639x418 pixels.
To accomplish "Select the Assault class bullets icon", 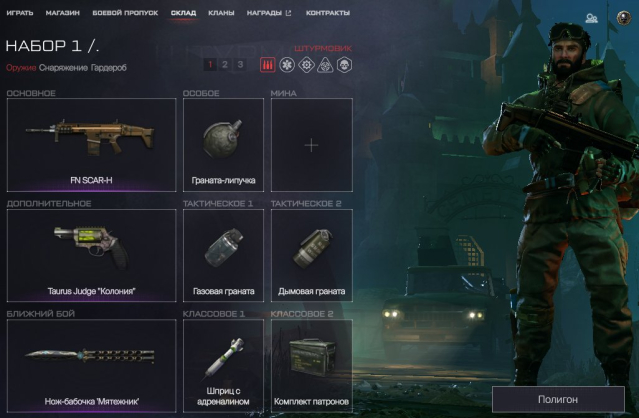I will (268, 65).
